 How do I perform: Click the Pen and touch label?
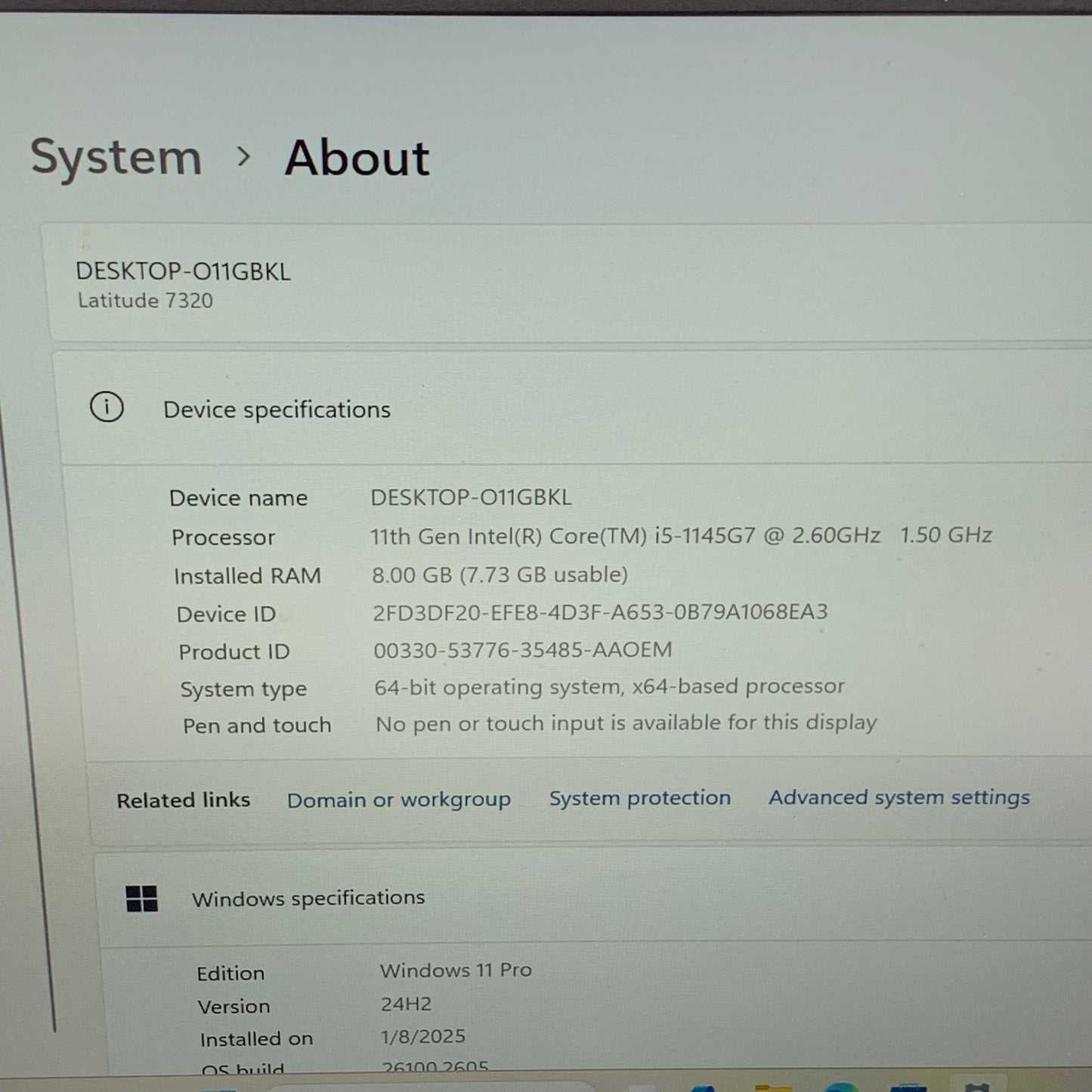(x=257, y=725)
